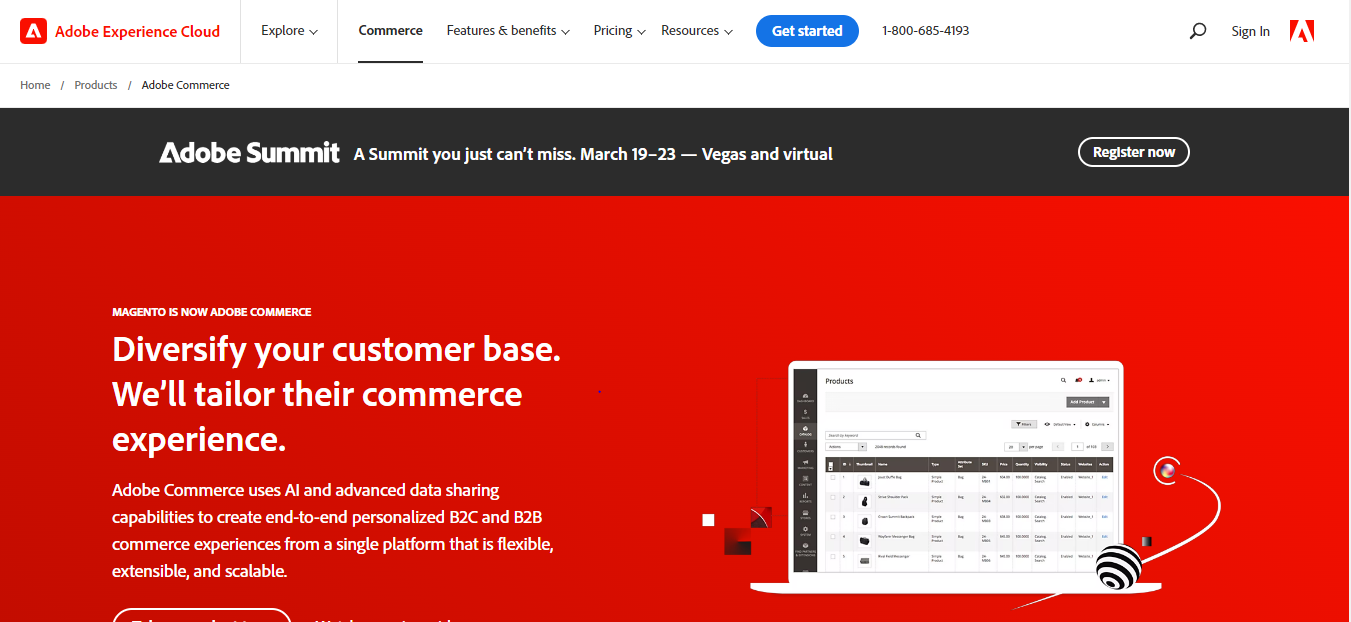Select the Commerce tab
Viewport: 1351px width, 622px height.
(390, 31)
